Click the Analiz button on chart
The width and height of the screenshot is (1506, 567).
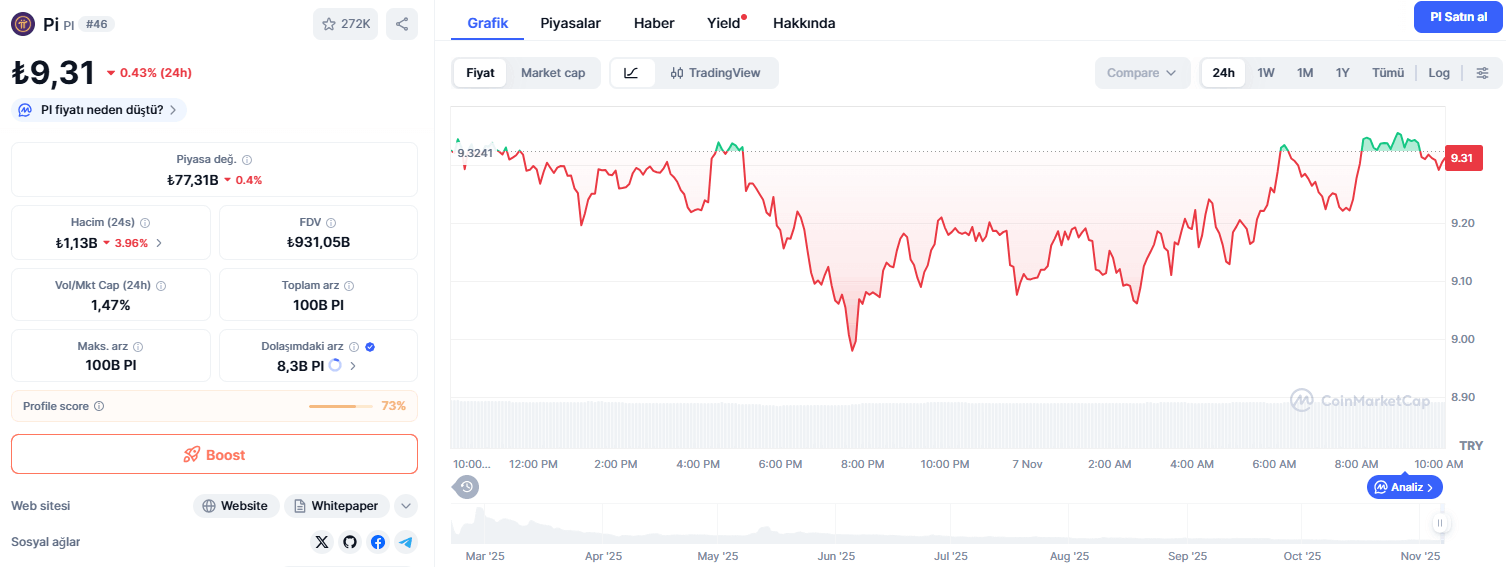click(1405, 487)
